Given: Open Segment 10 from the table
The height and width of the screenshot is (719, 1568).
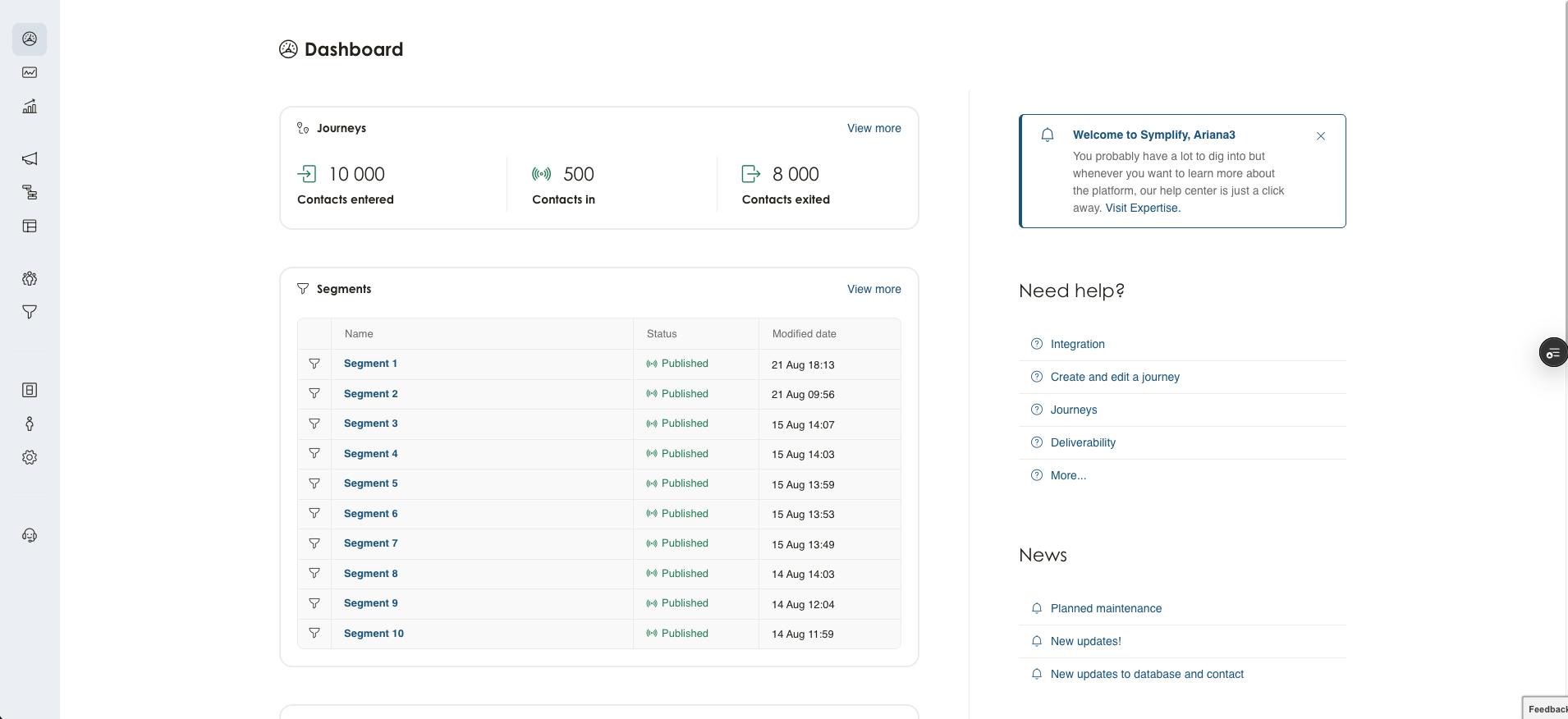Looking at the screenshot, I should [374, 634].
